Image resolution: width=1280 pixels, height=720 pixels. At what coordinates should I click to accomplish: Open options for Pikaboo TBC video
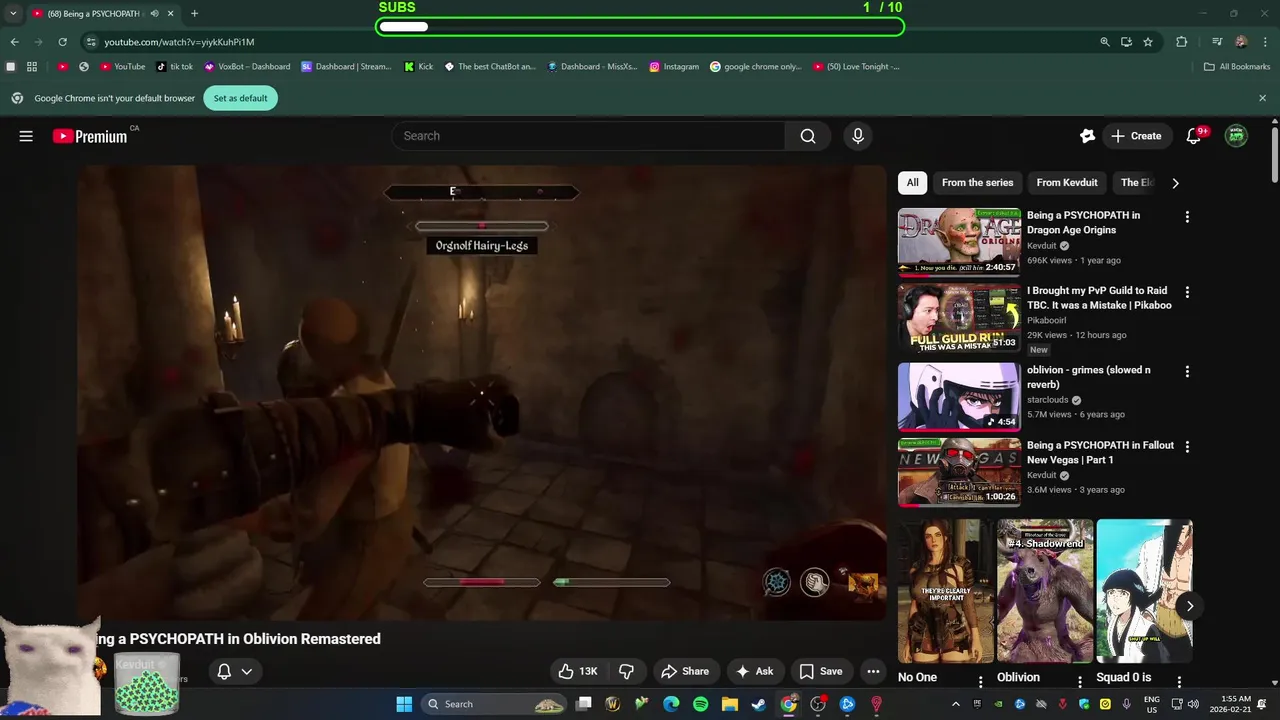[1187, 292]
